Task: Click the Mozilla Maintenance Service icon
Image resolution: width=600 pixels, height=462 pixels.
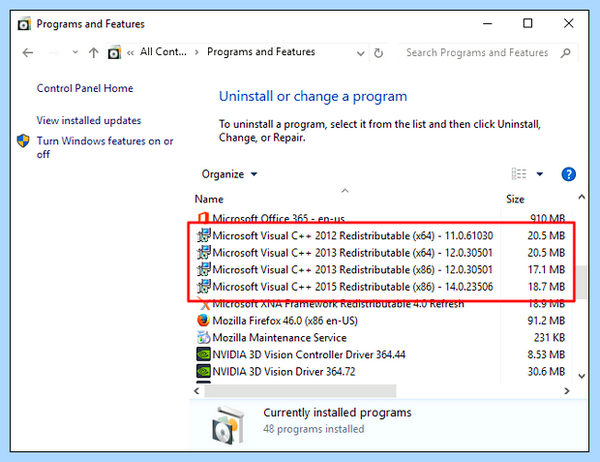Action: [x=203, y=337]
